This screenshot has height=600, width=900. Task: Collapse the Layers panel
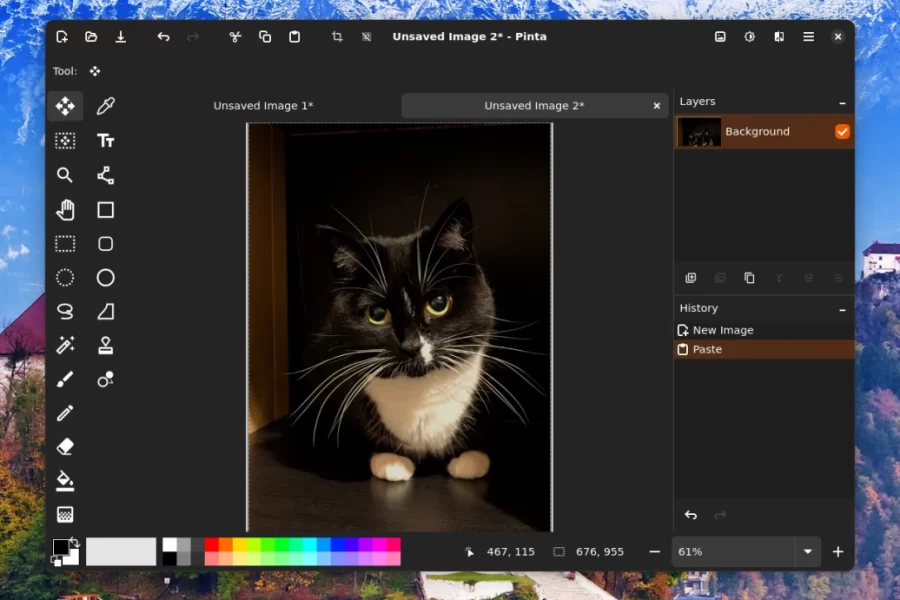coord(842,102)
